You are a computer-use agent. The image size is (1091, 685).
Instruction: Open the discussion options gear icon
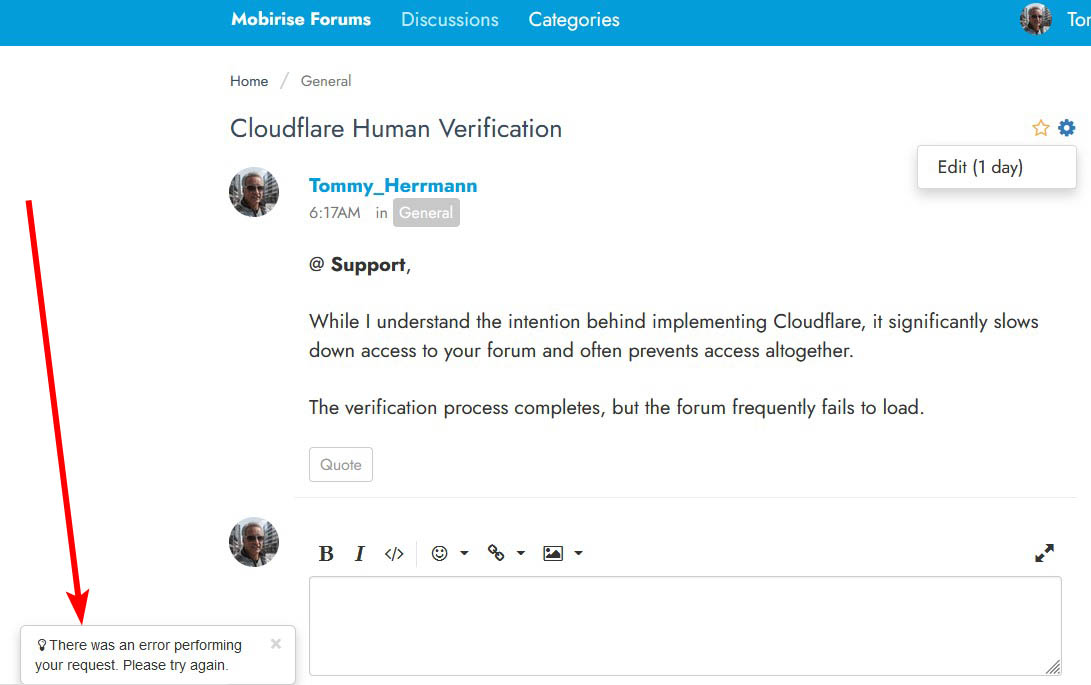point(1067,128)
